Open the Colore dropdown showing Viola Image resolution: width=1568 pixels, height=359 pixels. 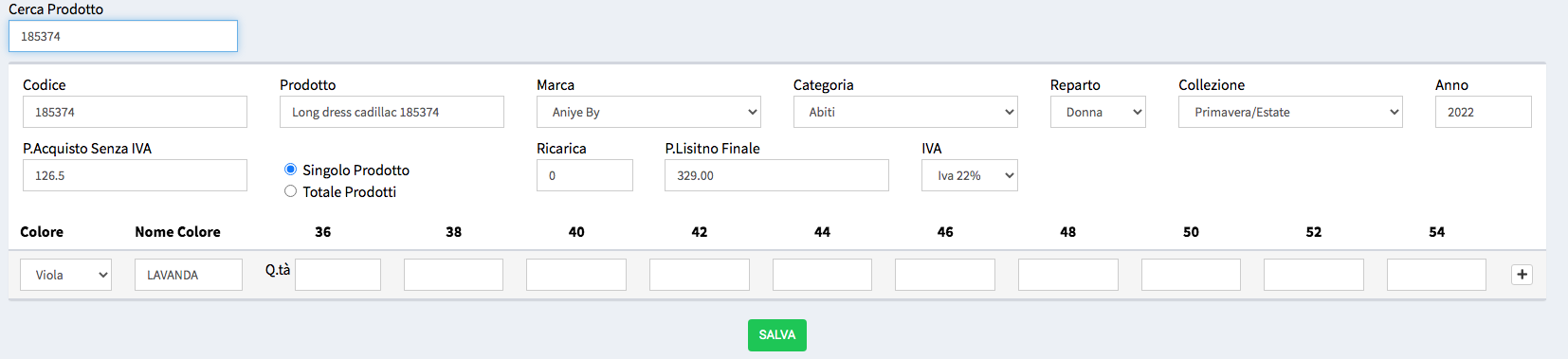65,275
